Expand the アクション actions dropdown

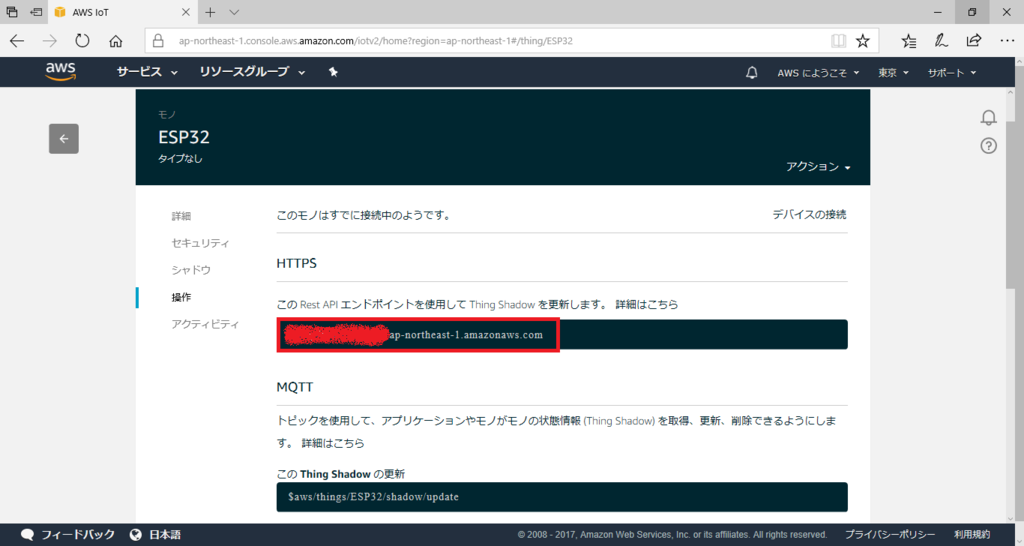coord(818,167)
